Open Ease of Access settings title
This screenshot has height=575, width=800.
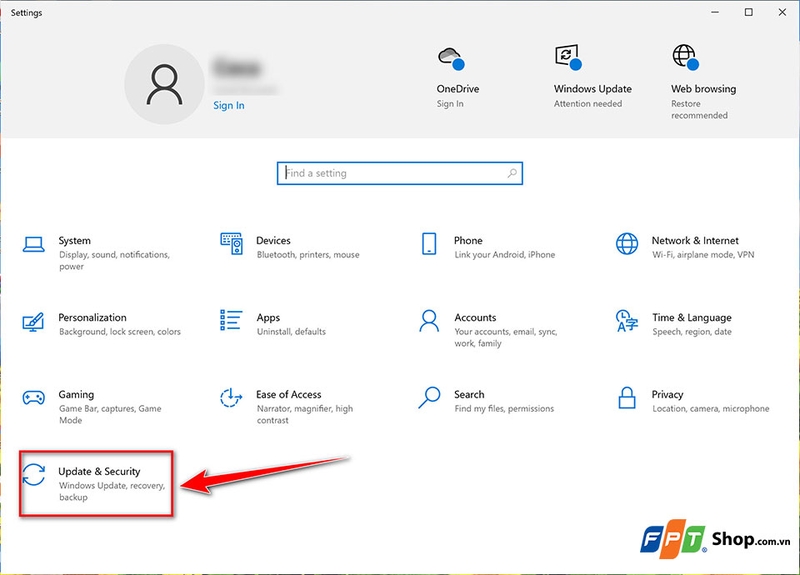coord(289,395)
